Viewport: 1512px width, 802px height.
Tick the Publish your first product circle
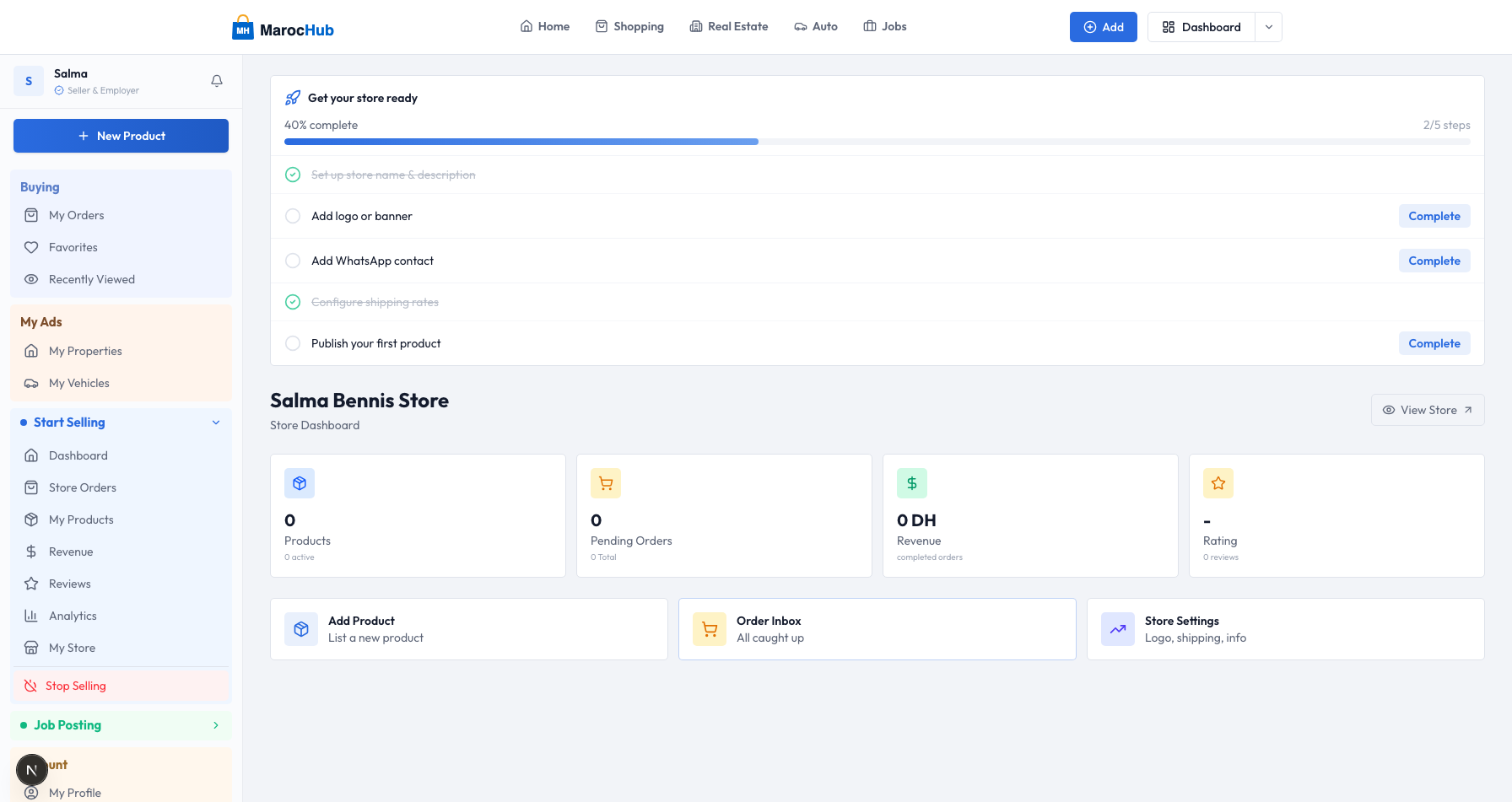(x=293, y=343)
